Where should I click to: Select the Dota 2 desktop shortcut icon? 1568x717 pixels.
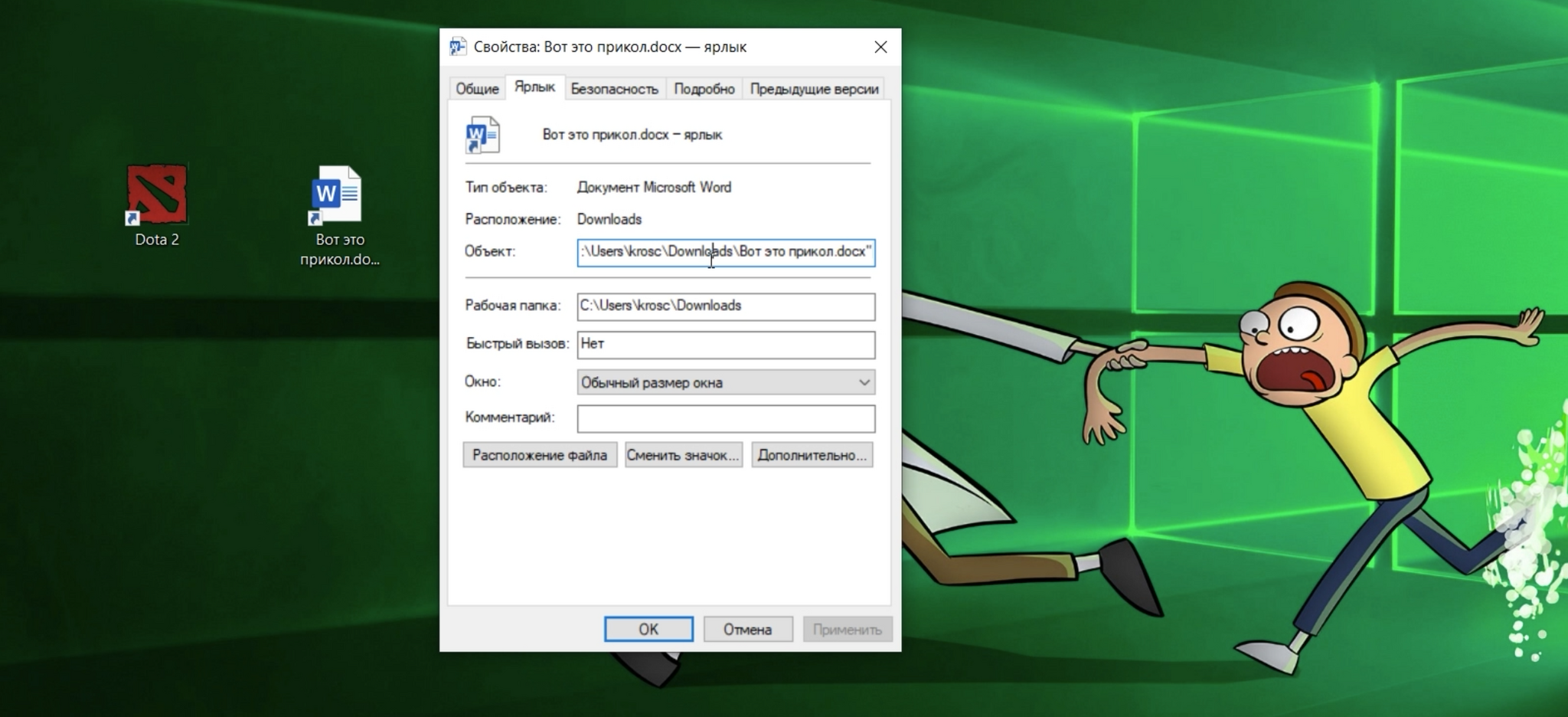click(156, 195)
